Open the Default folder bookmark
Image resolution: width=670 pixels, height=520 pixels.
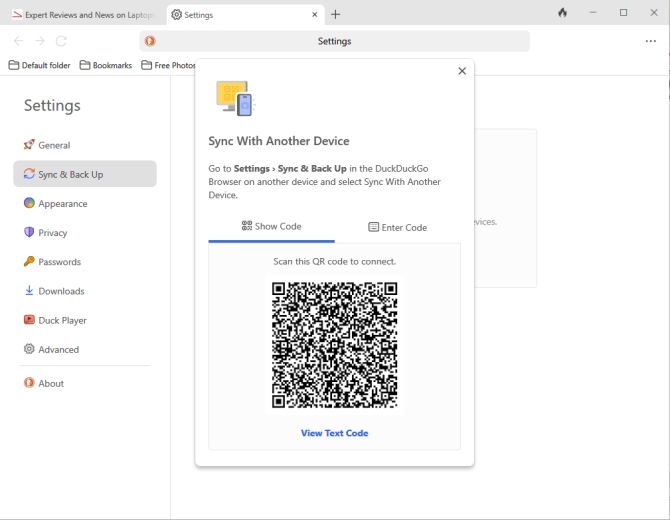pos(40,65)
